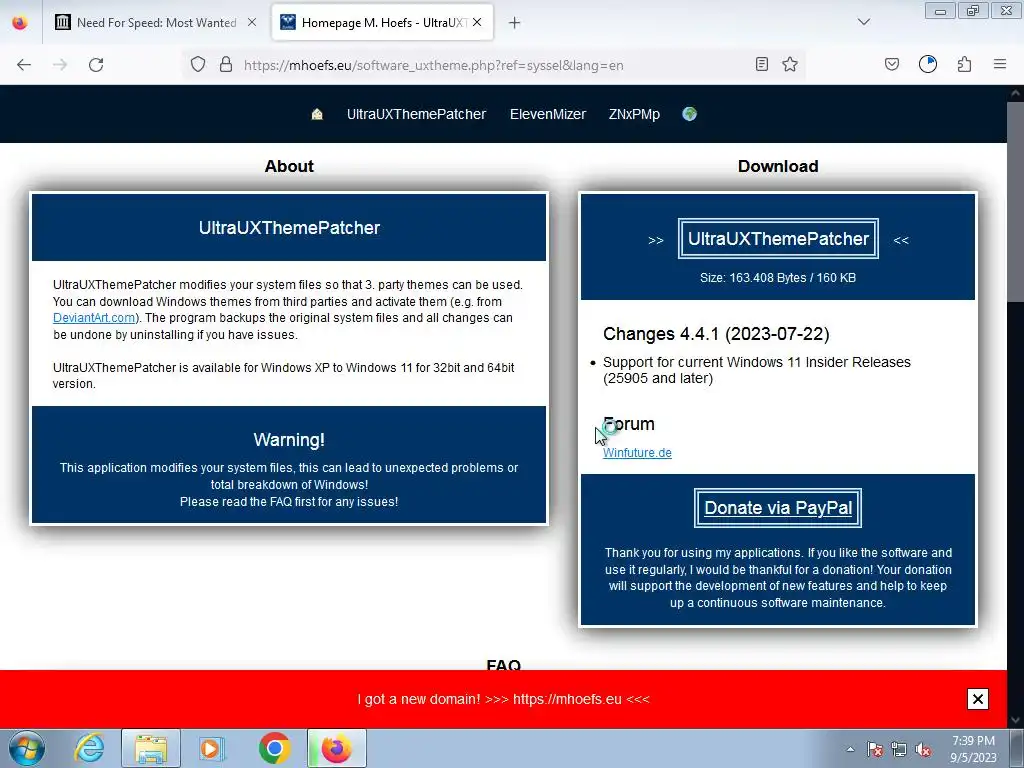The height and width of the screenshot is (768, 1024).
Task: Click the muted volume tray icon
Action: 923,749
